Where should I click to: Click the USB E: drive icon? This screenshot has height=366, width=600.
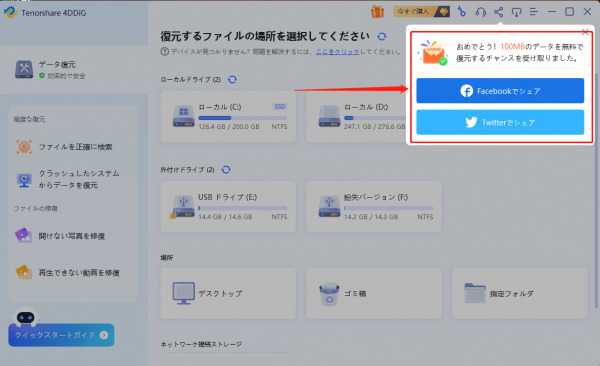tap(183, 207)
